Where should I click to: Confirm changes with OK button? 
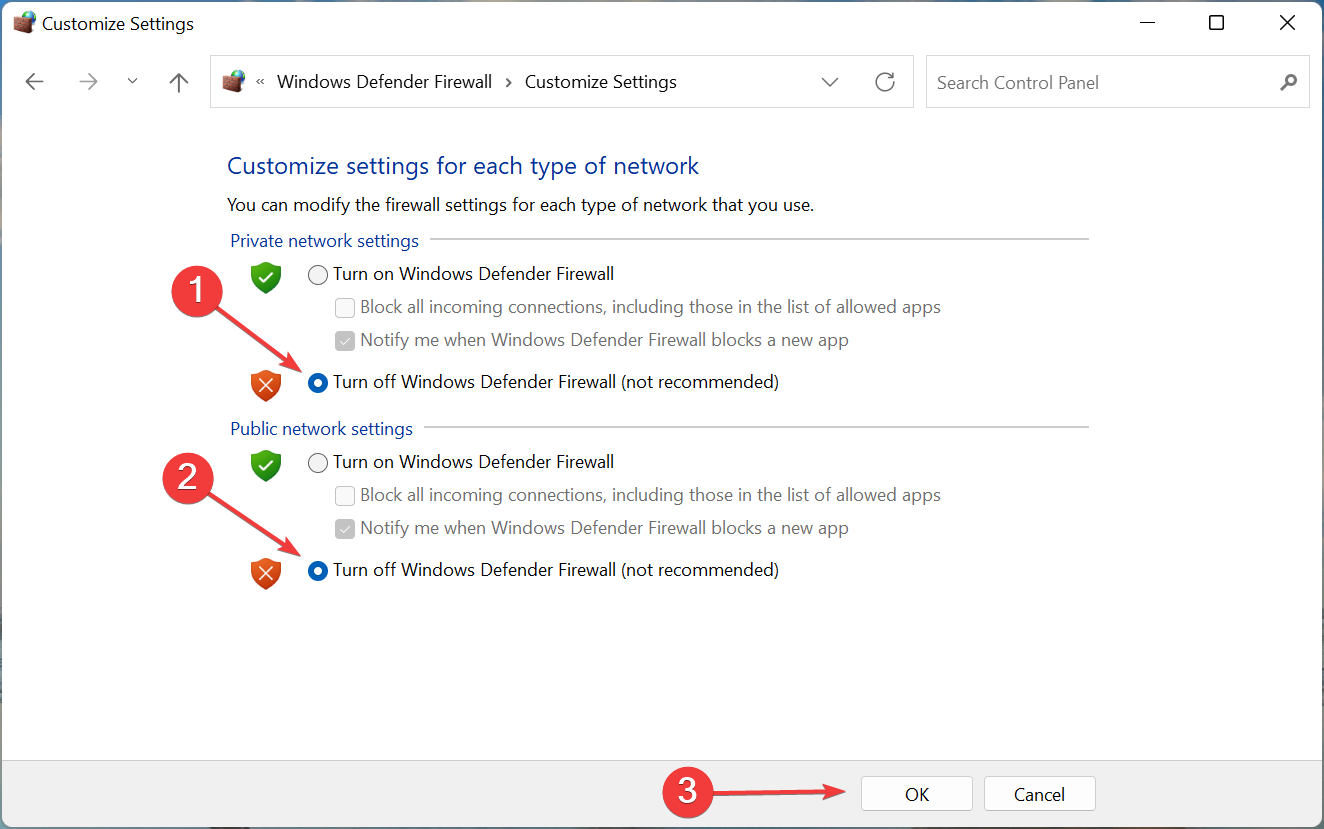917,794
